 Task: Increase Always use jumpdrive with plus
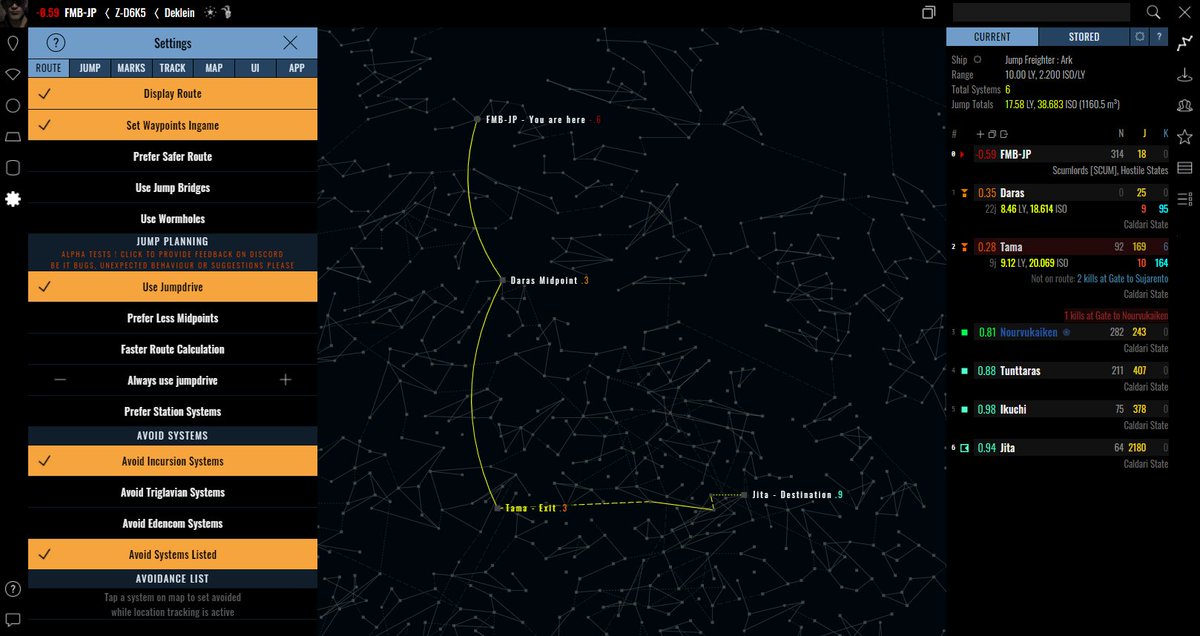click(285, 380)
